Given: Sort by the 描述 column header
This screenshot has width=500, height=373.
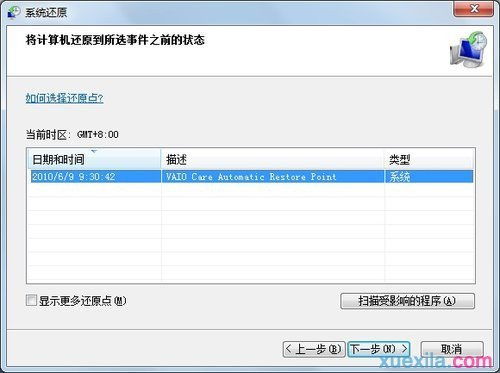Looking at the screenshot, I should pyautogui.click(x=273, y=159).
